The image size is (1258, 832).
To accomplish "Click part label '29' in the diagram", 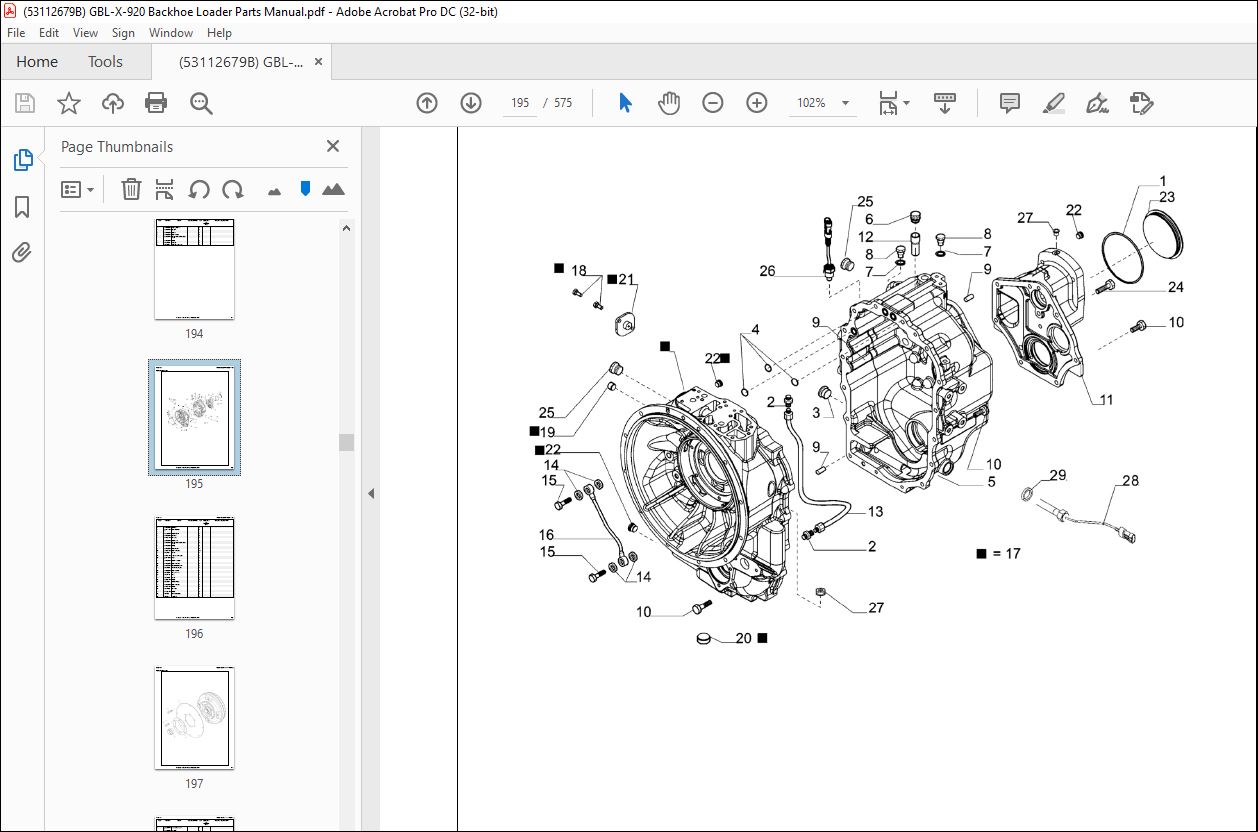I will point(1058,475).
